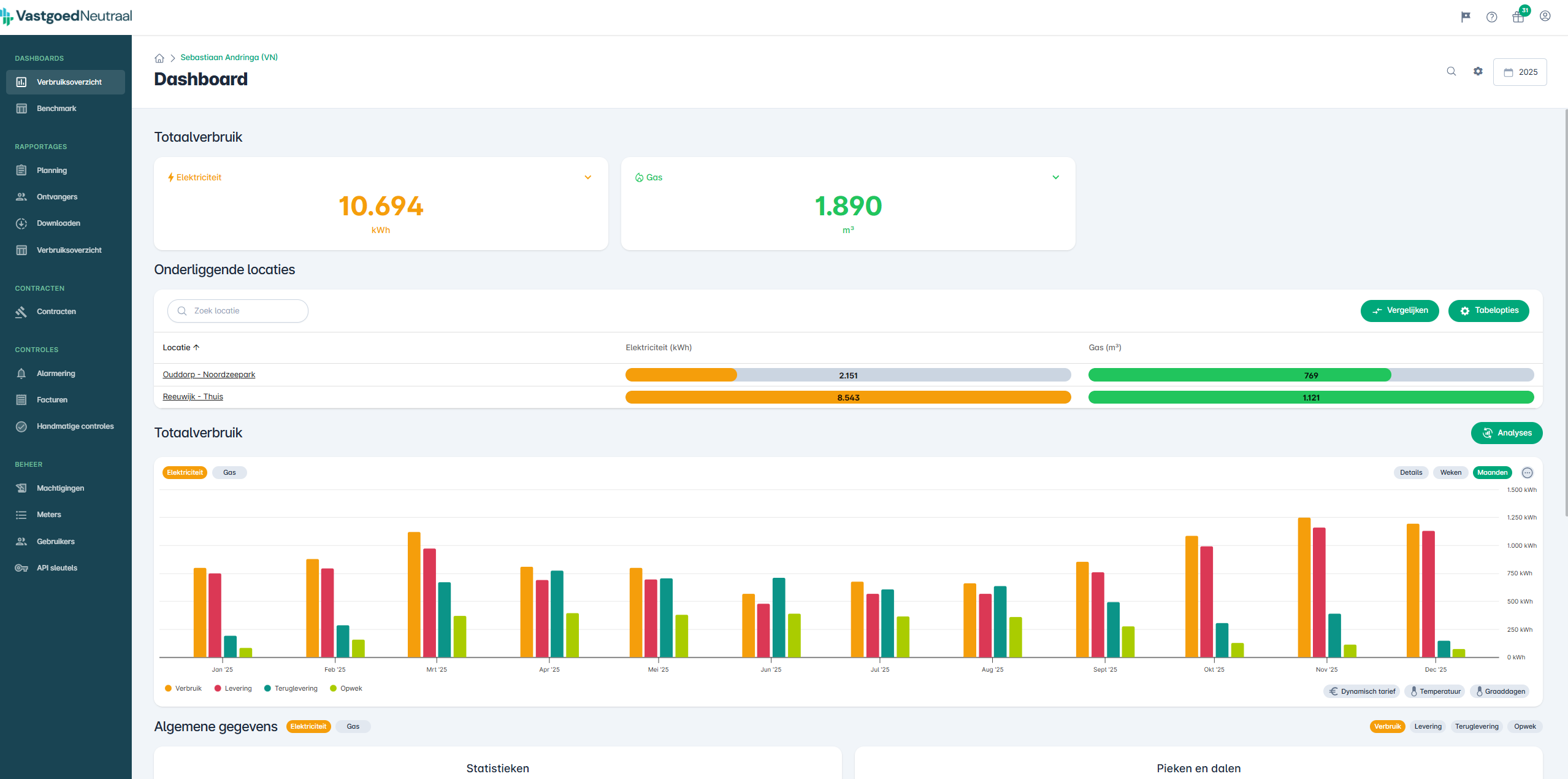Go to the home breadcrumb icon
1568x779 pixels.
click(159, 58)
